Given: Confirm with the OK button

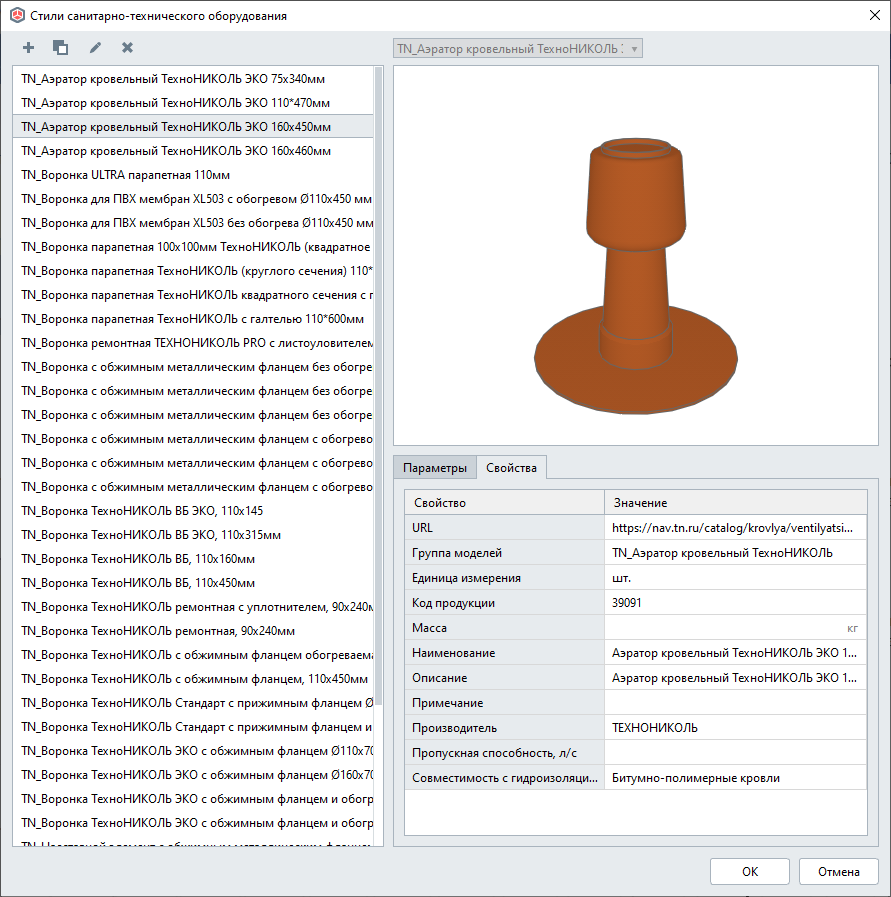Looking at the screenshot, I should [x=750, y=871].
